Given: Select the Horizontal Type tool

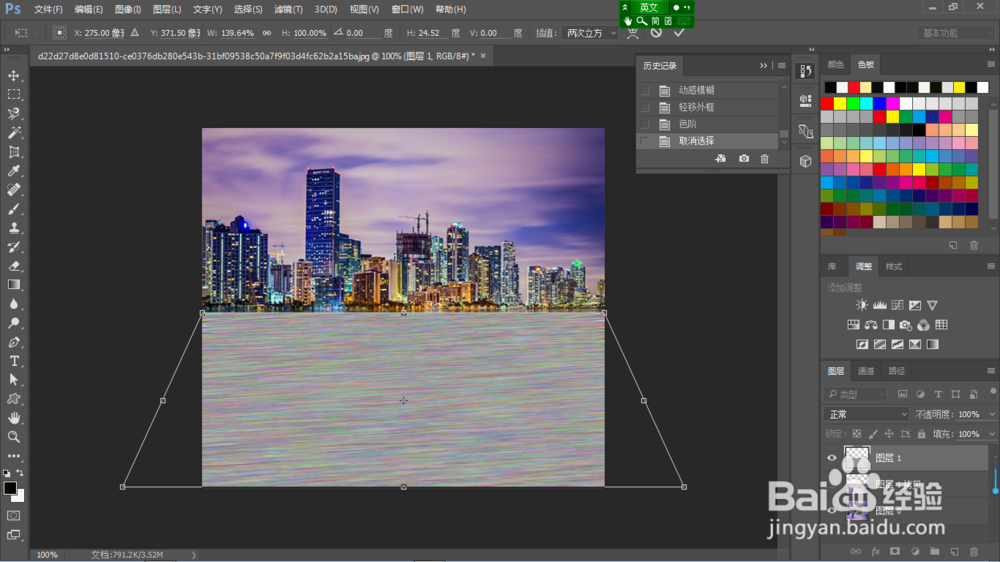Looking at the screenshot, I should point(13,361).
